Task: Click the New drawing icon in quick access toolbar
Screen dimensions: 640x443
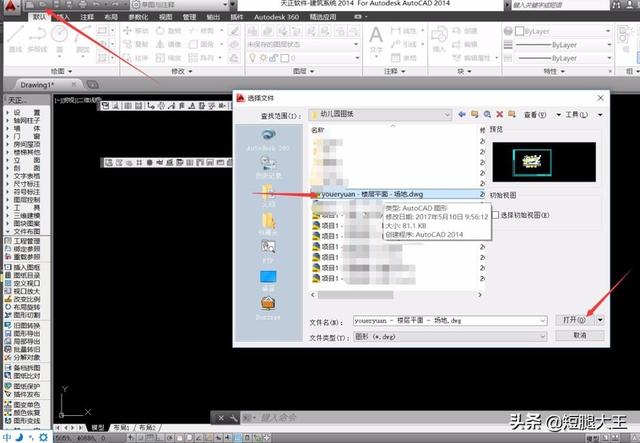Action: point(30,5)
